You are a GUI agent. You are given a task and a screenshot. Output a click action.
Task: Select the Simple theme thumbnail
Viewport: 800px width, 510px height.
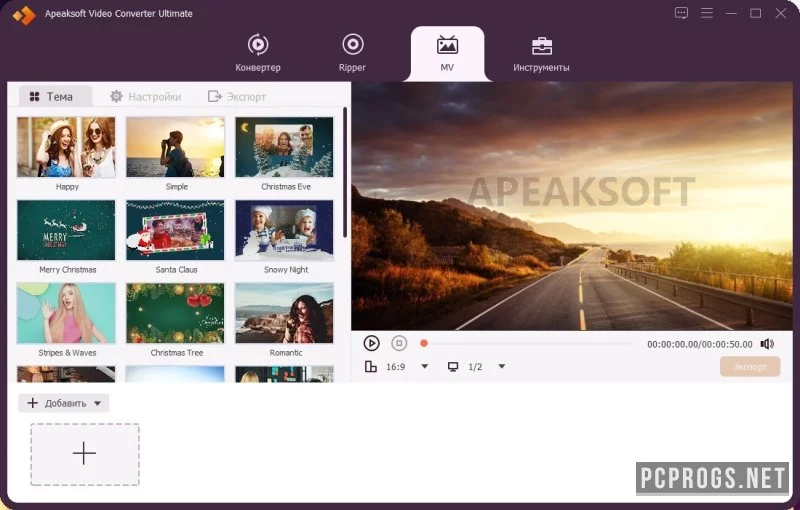tap(176, 147)
